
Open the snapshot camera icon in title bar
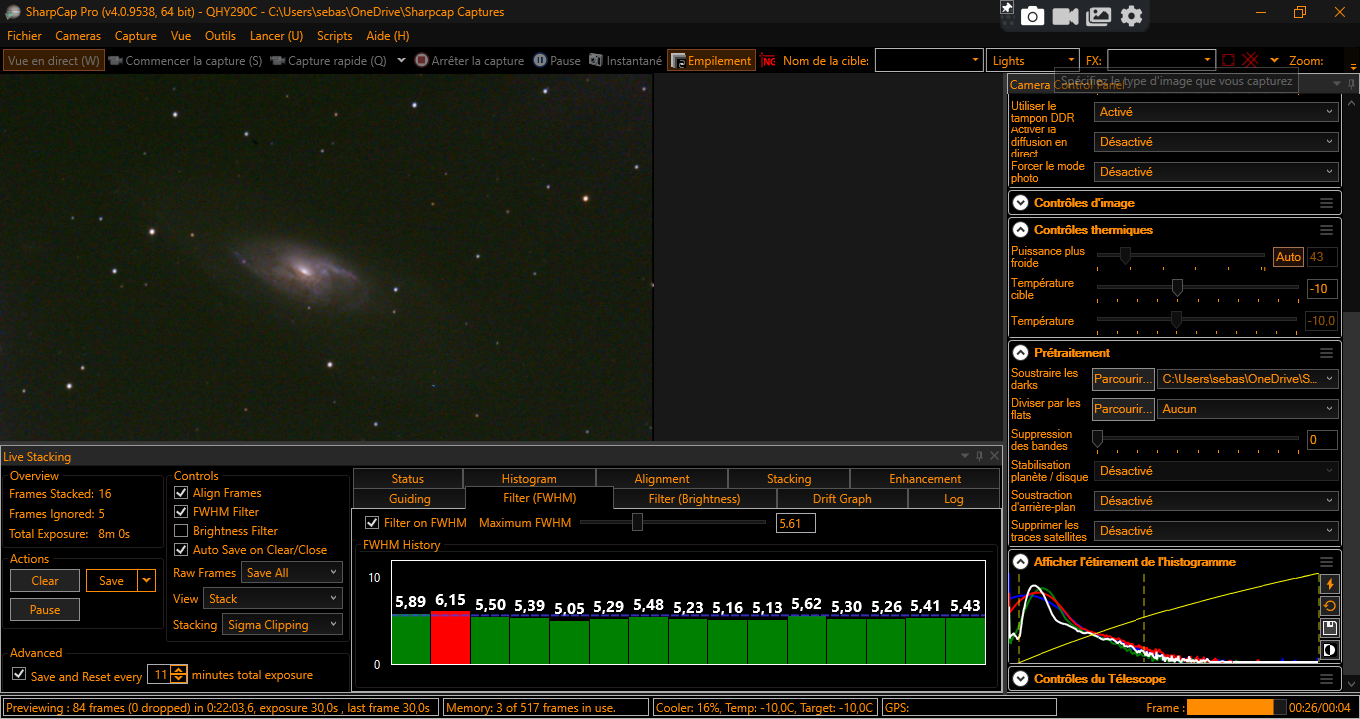click(x=1034, y=15)
